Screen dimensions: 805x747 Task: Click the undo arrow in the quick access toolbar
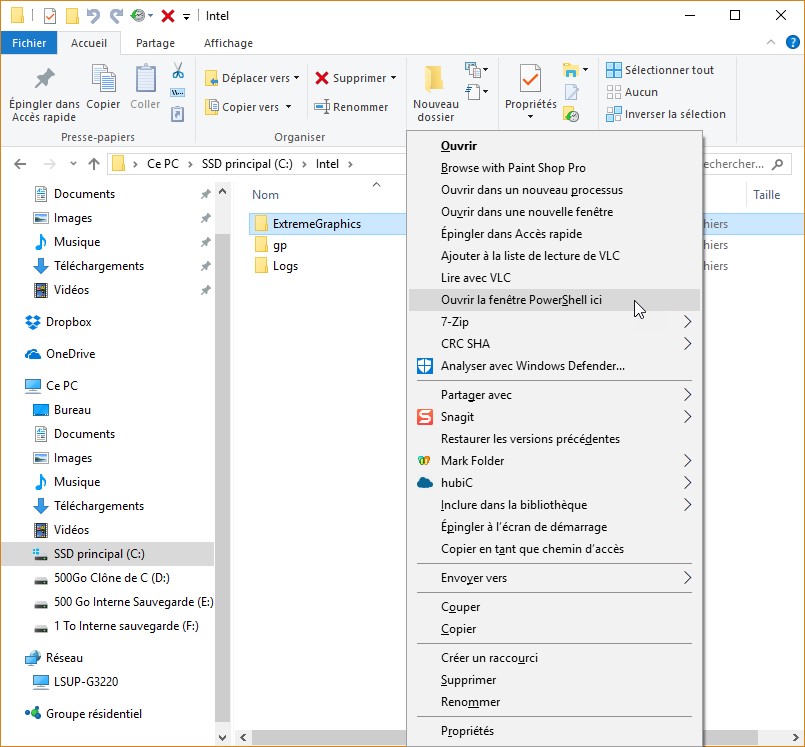click(x=94, y=16)
